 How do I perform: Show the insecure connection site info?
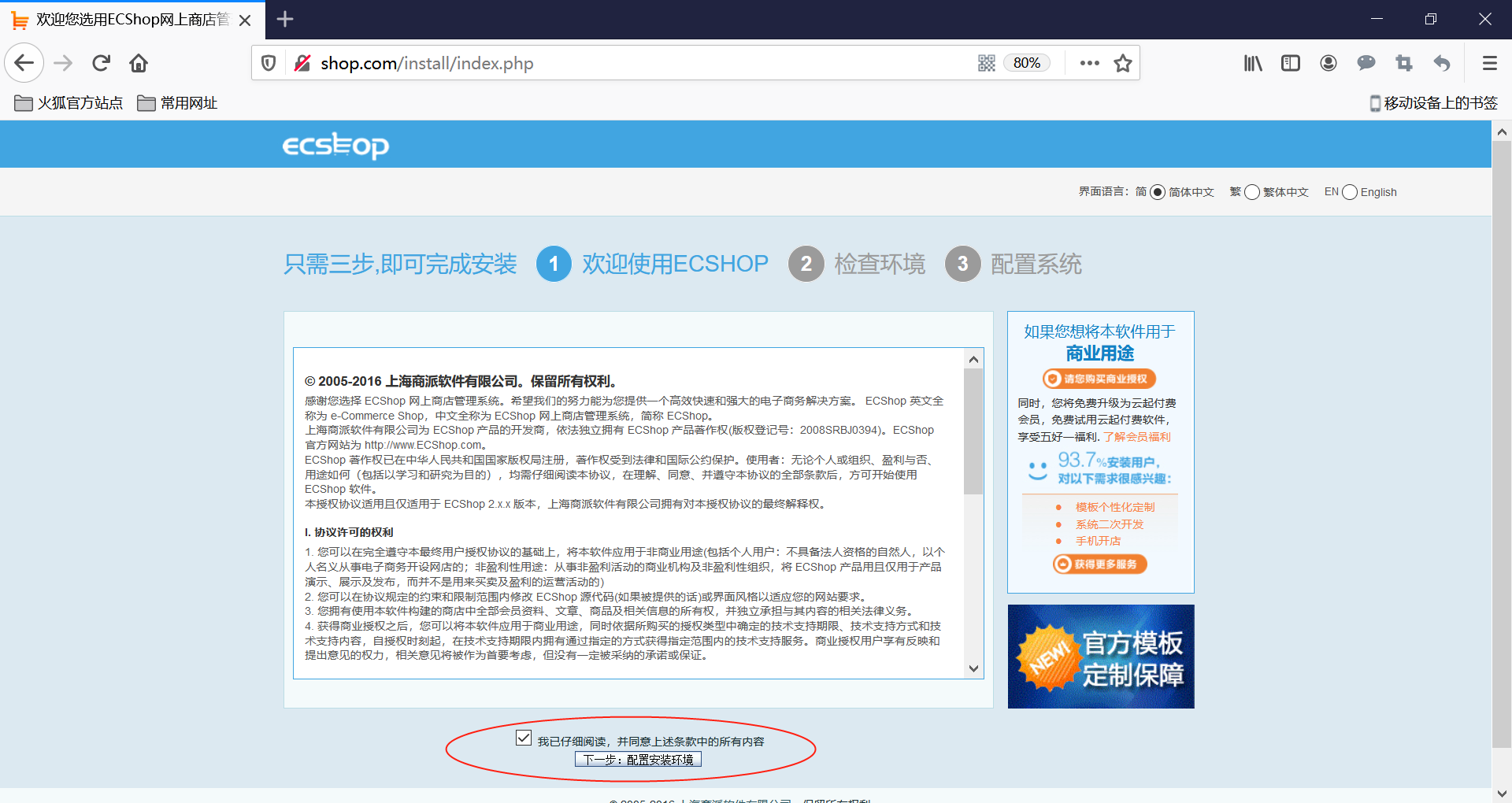302,63
